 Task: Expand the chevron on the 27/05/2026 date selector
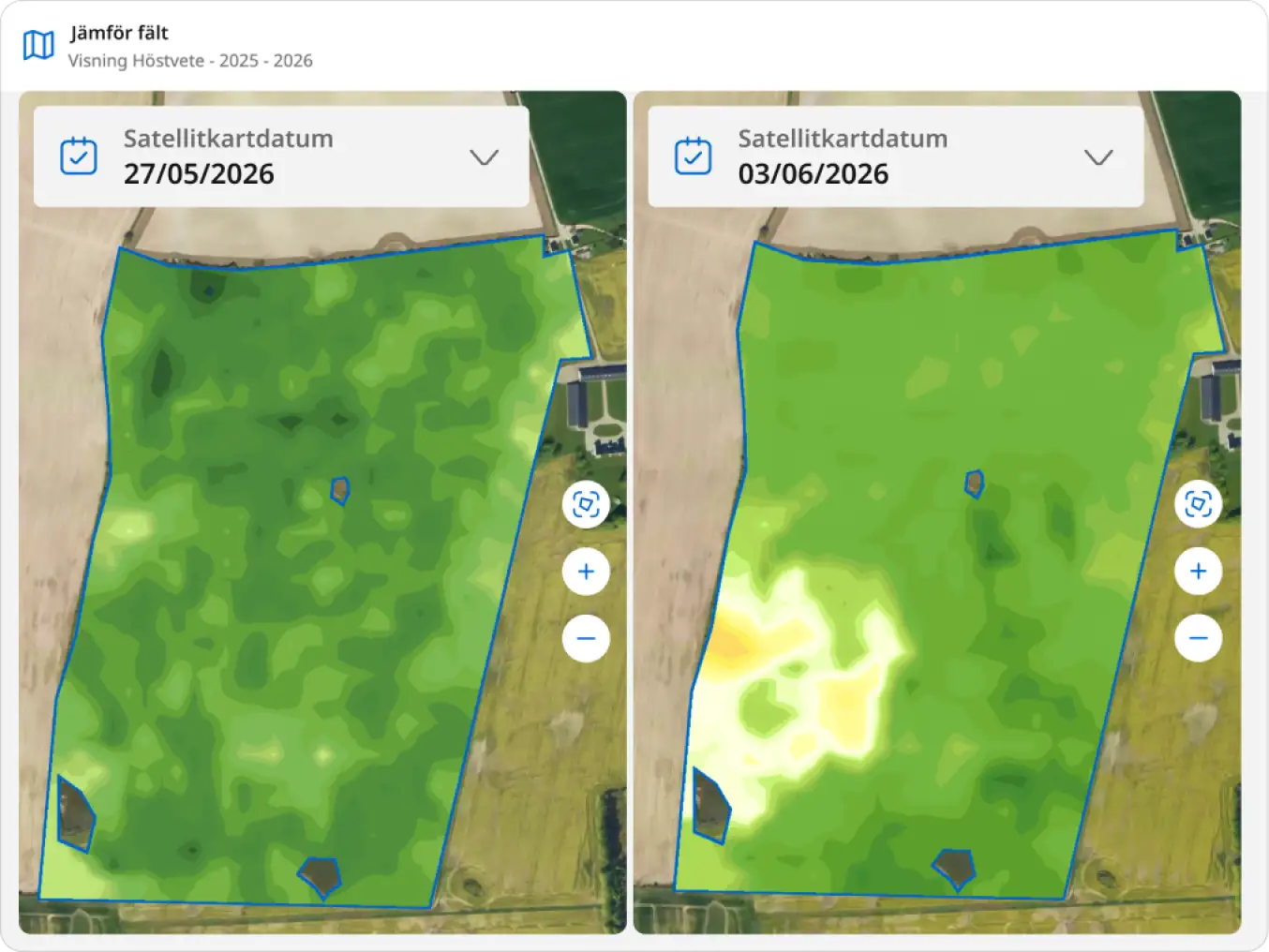point(485,156)
